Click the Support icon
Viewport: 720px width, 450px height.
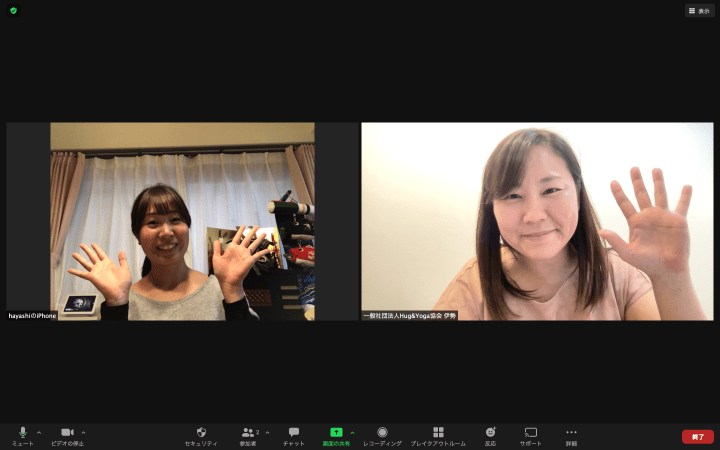530,435
